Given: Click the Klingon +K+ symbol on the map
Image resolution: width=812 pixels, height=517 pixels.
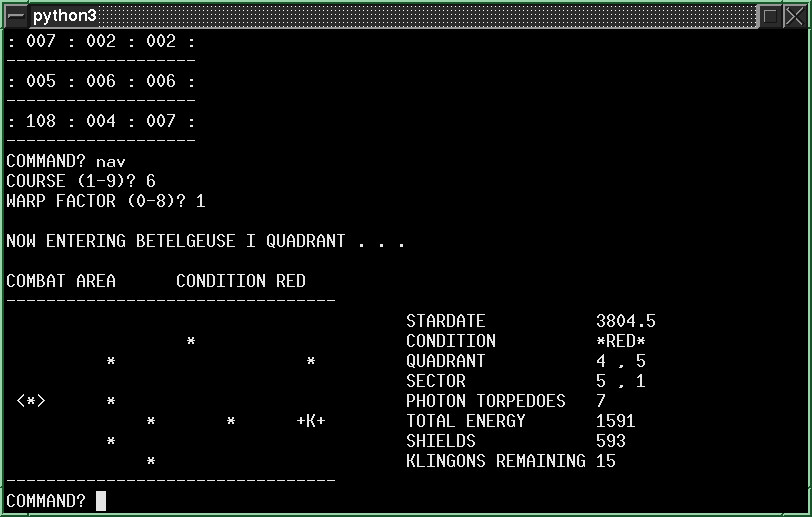Looking at the screenshot, I should click(x=311, y=421).
